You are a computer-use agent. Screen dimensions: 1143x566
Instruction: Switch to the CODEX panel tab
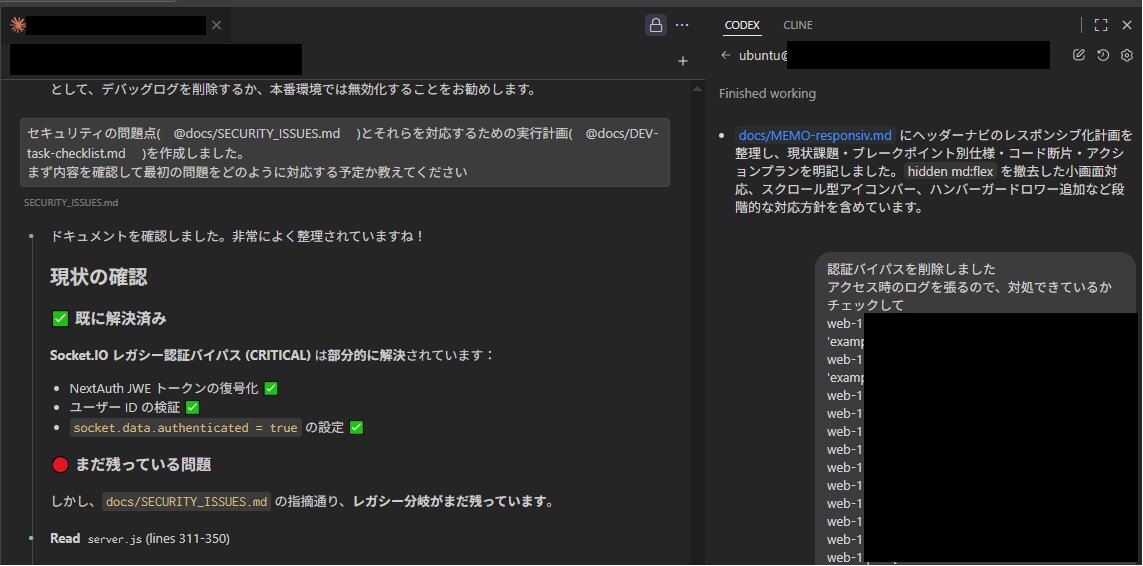click(742, 25)
